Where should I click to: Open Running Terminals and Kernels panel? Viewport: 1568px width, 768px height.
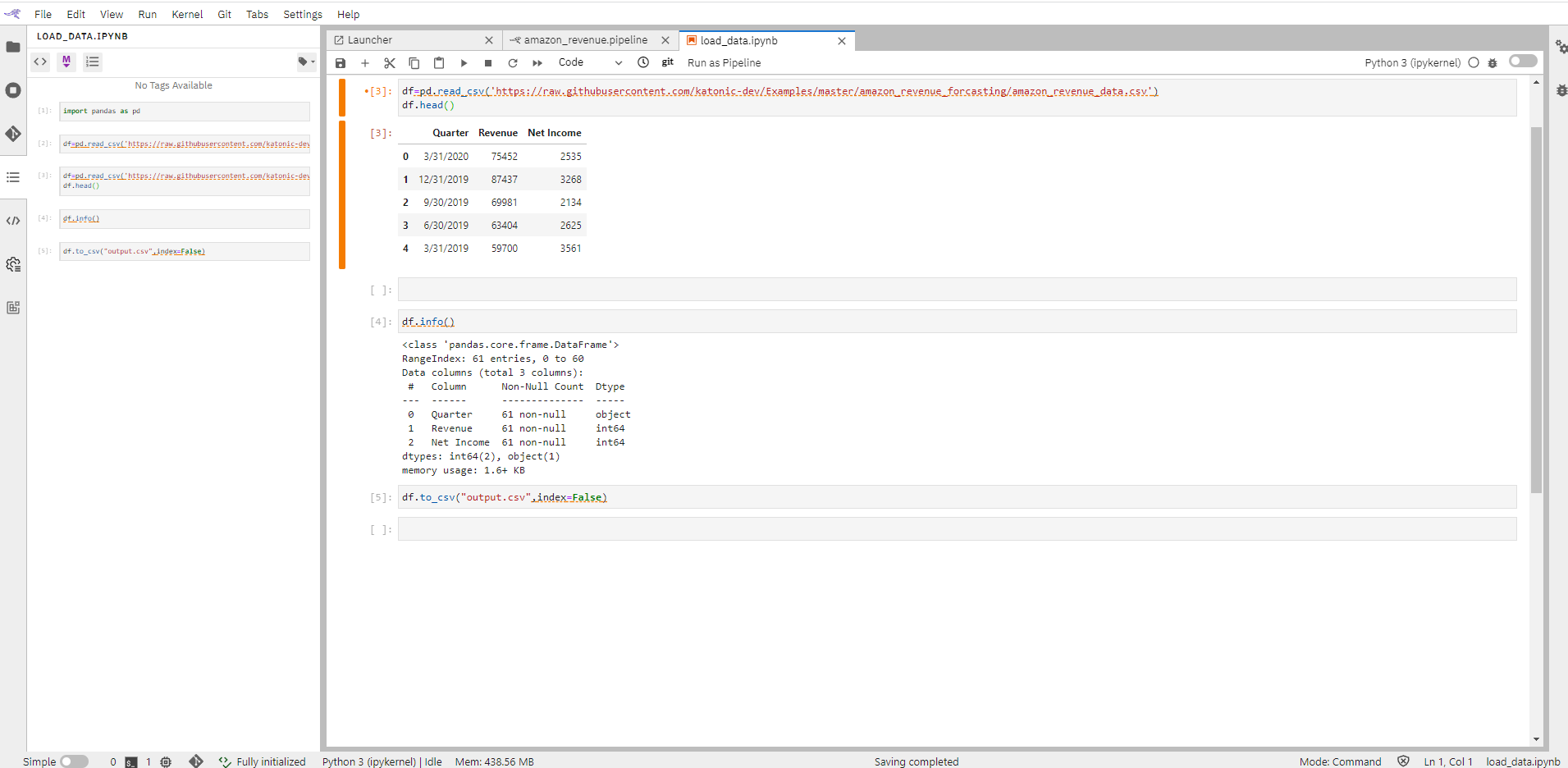coord(13,90)
